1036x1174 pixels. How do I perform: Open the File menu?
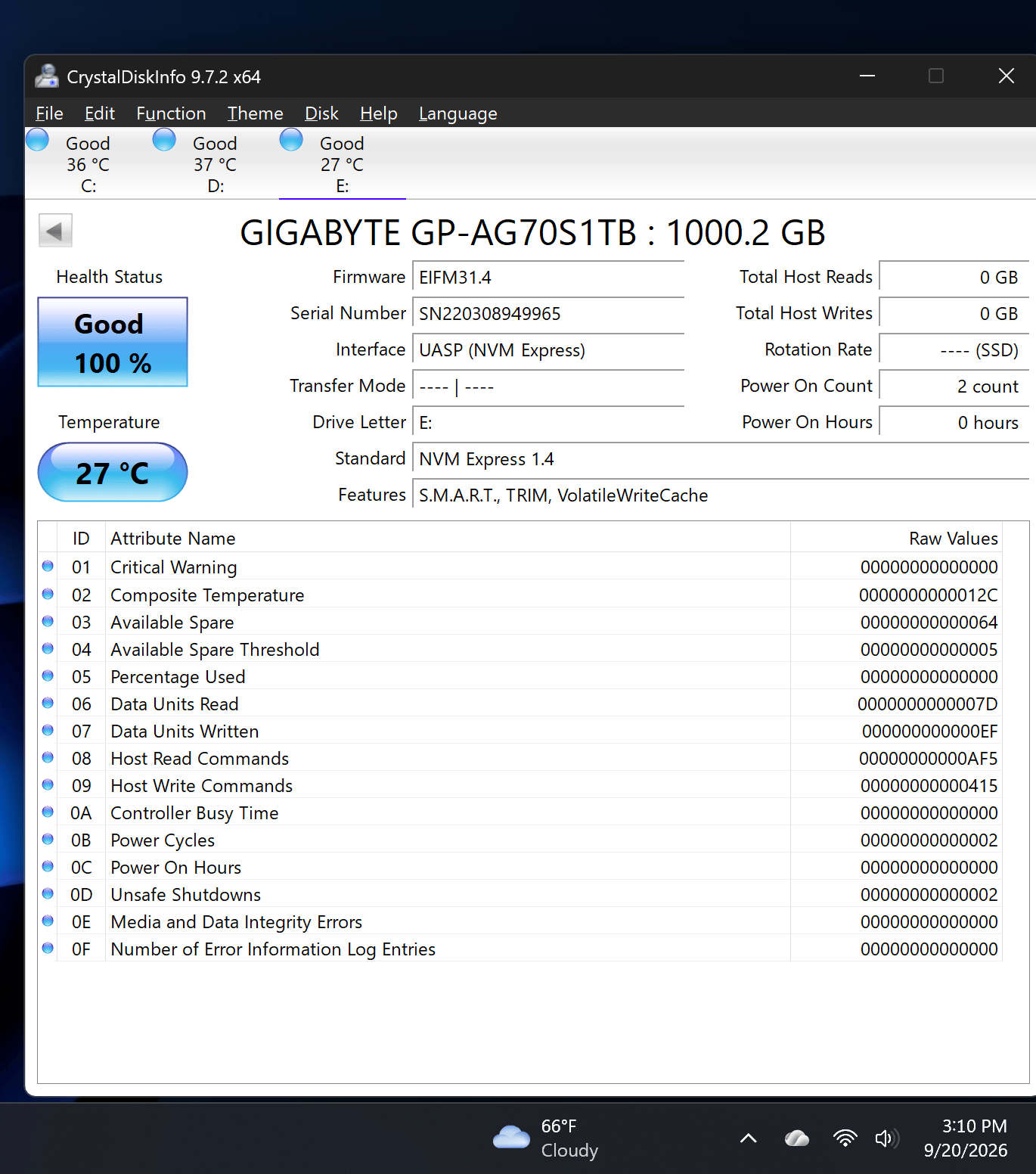pos(49,113)
